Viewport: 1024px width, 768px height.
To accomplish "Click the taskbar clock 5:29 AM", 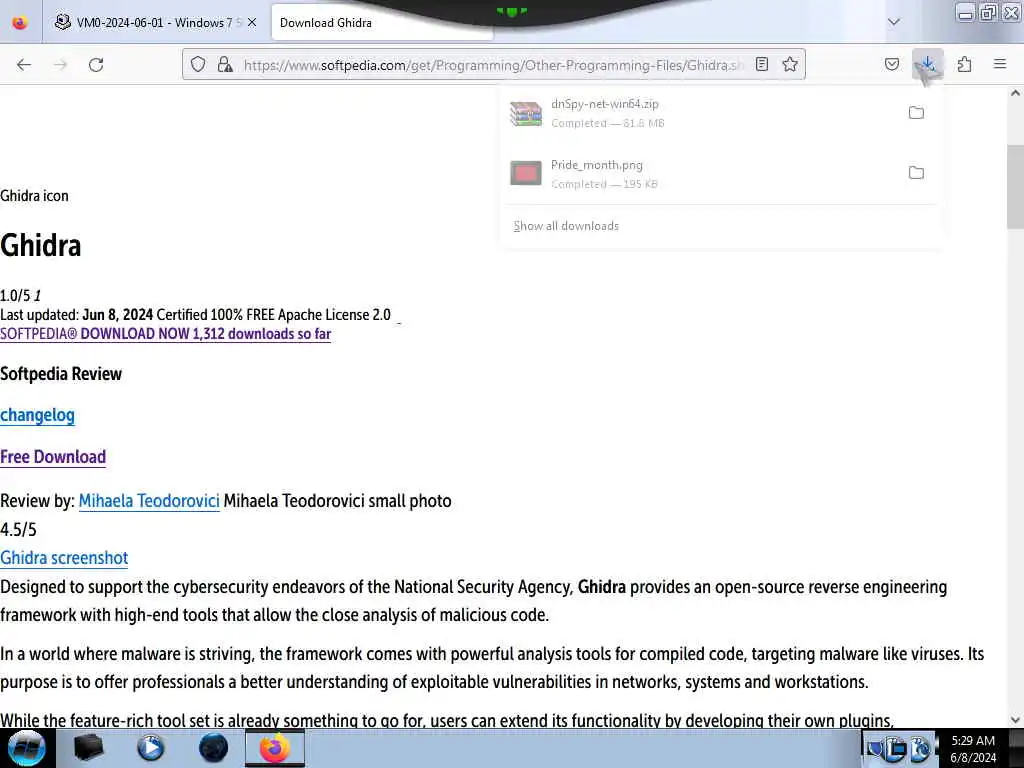I will click(x=973, y=741).
